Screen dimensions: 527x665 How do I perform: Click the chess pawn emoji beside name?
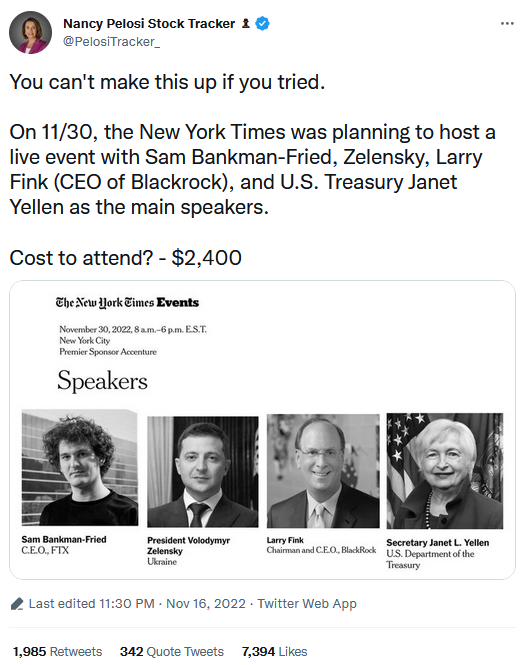246,23
